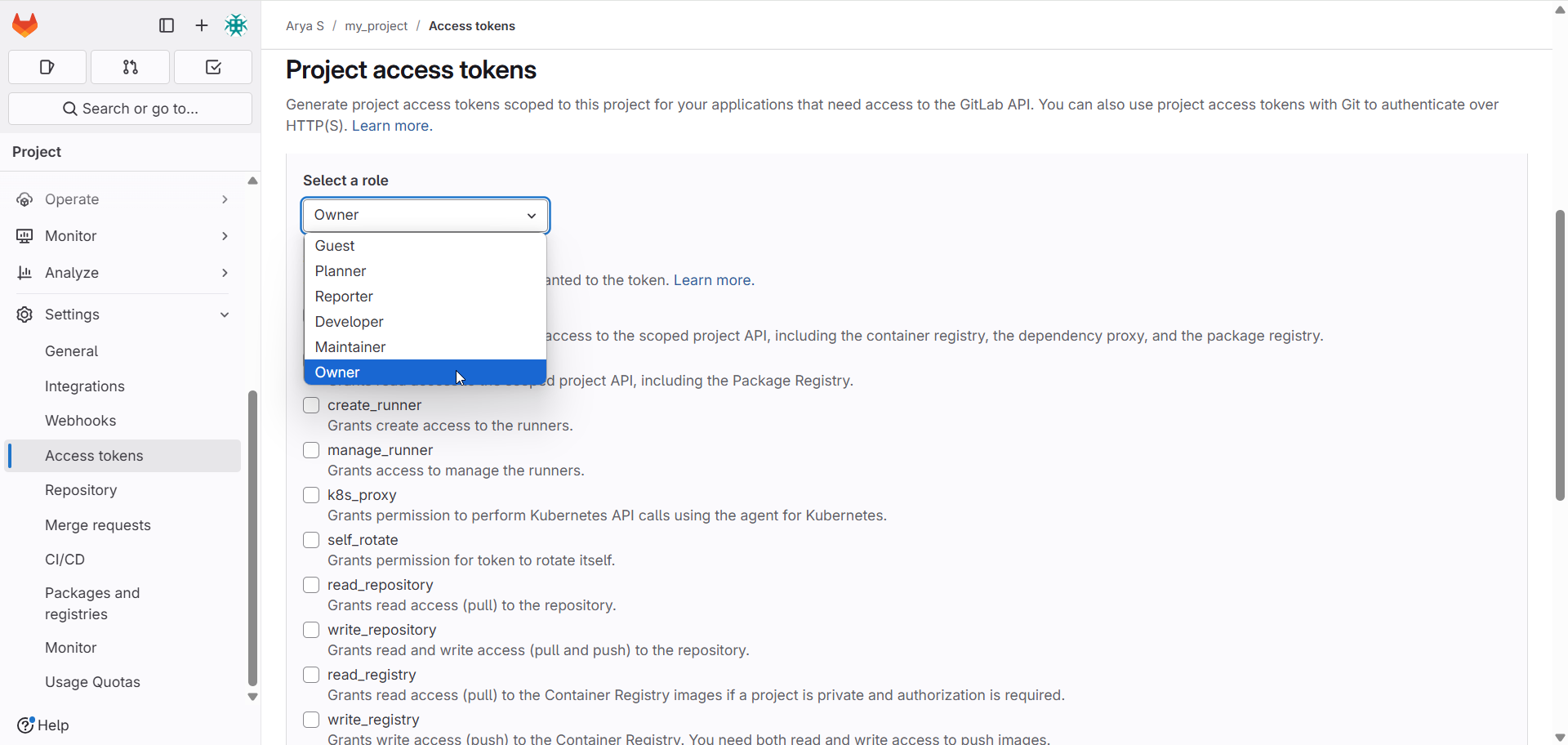Enable the read_repository scope

311,585
